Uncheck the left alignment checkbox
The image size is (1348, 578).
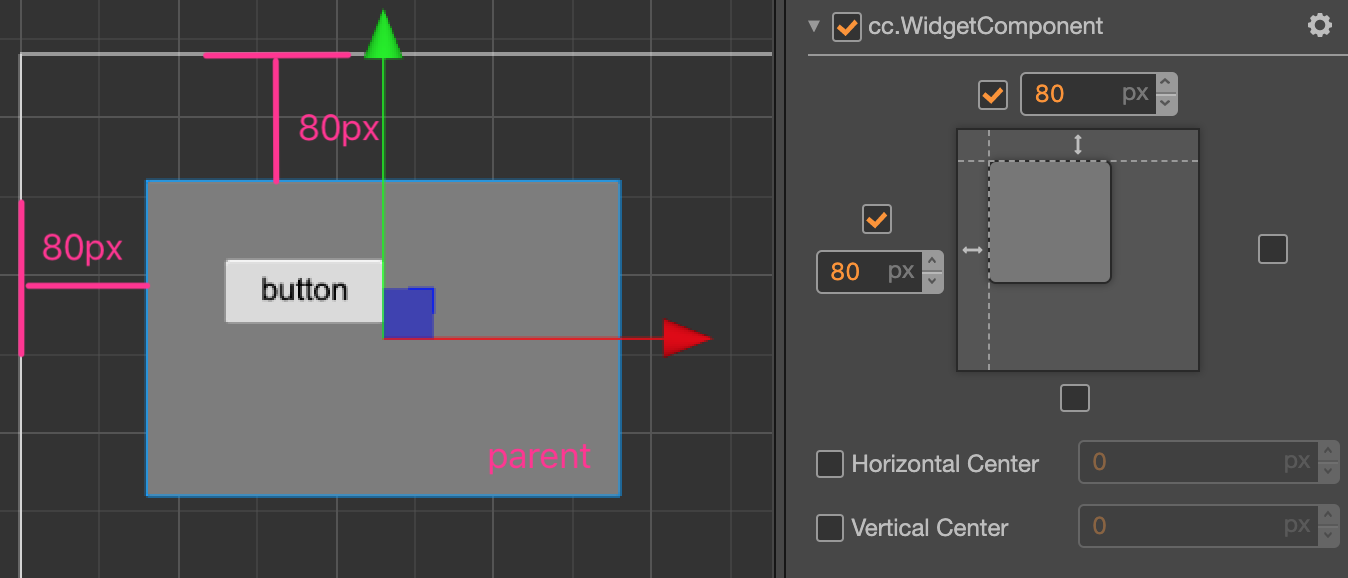coord(877,219)
